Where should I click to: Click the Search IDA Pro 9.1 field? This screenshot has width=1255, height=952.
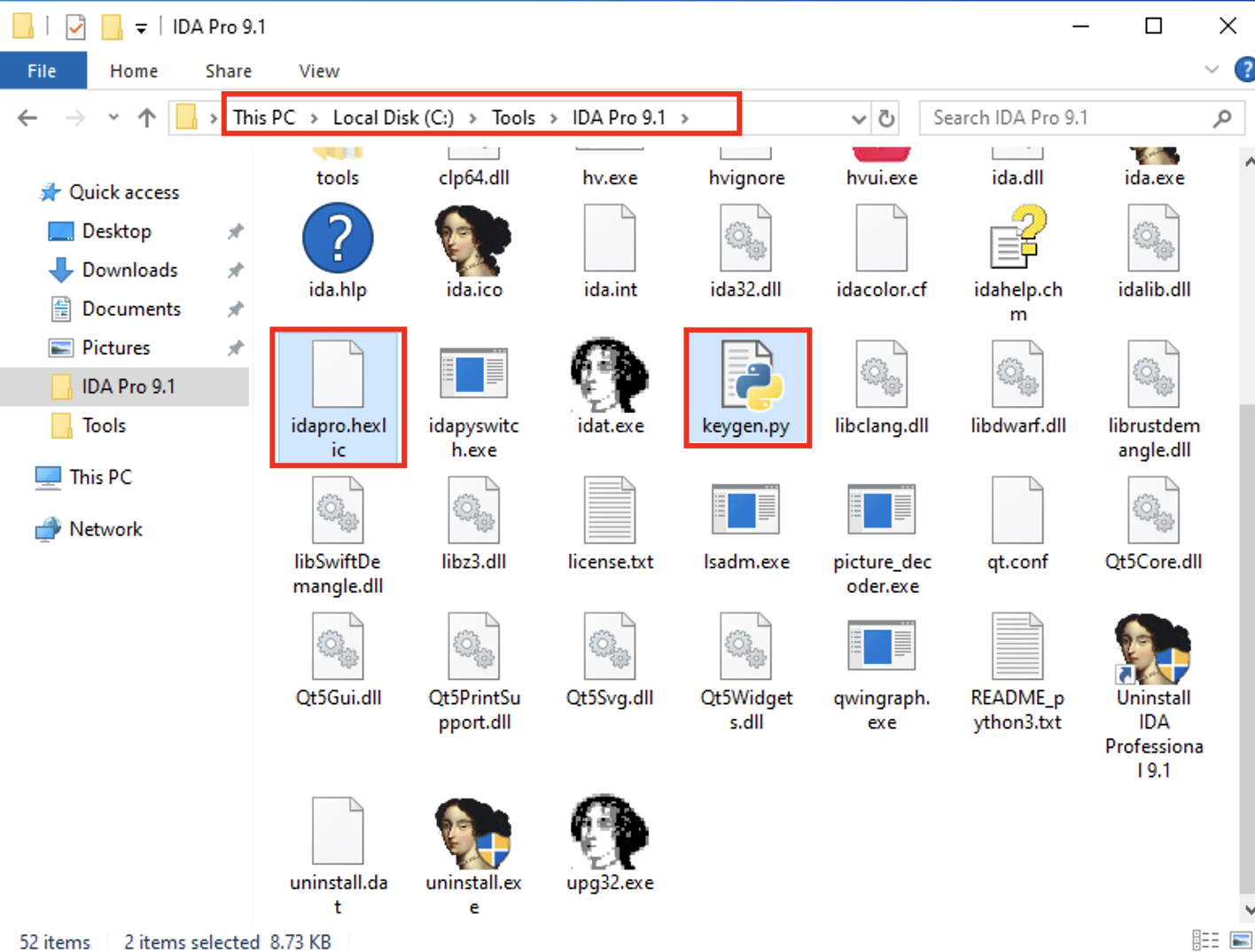tap(1081, 118)
